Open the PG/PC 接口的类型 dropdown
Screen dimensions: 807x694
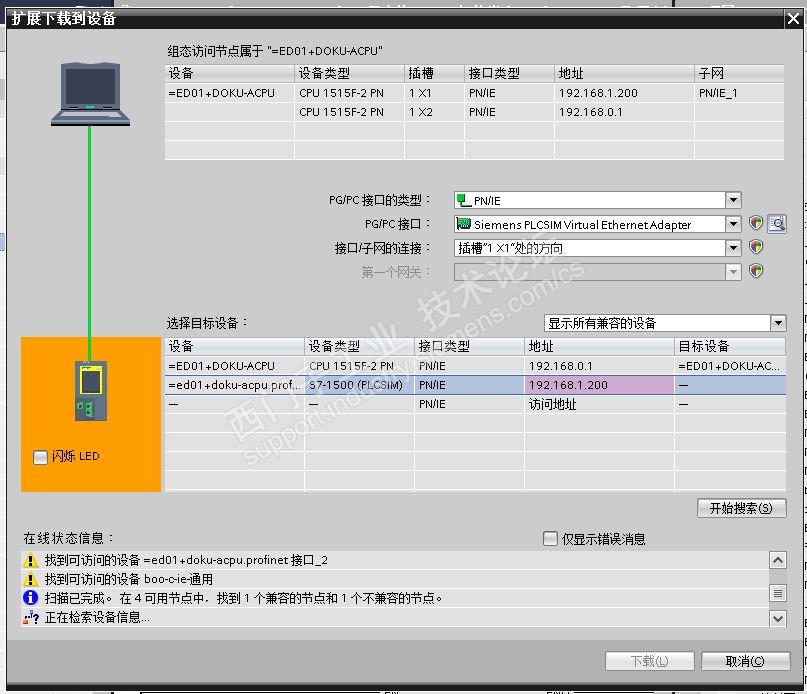tap(733, 200)
